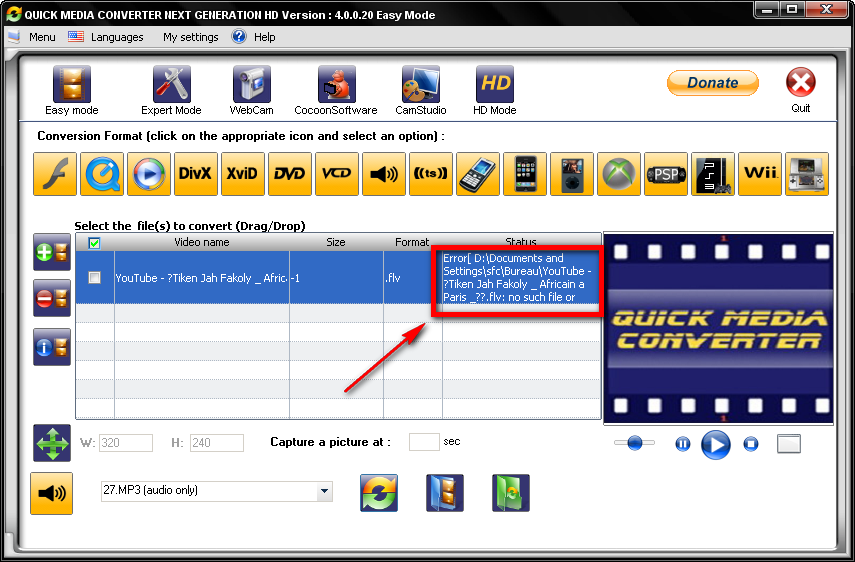
Task: Select Flash conversion format icon
Action: tap(55, 174)
